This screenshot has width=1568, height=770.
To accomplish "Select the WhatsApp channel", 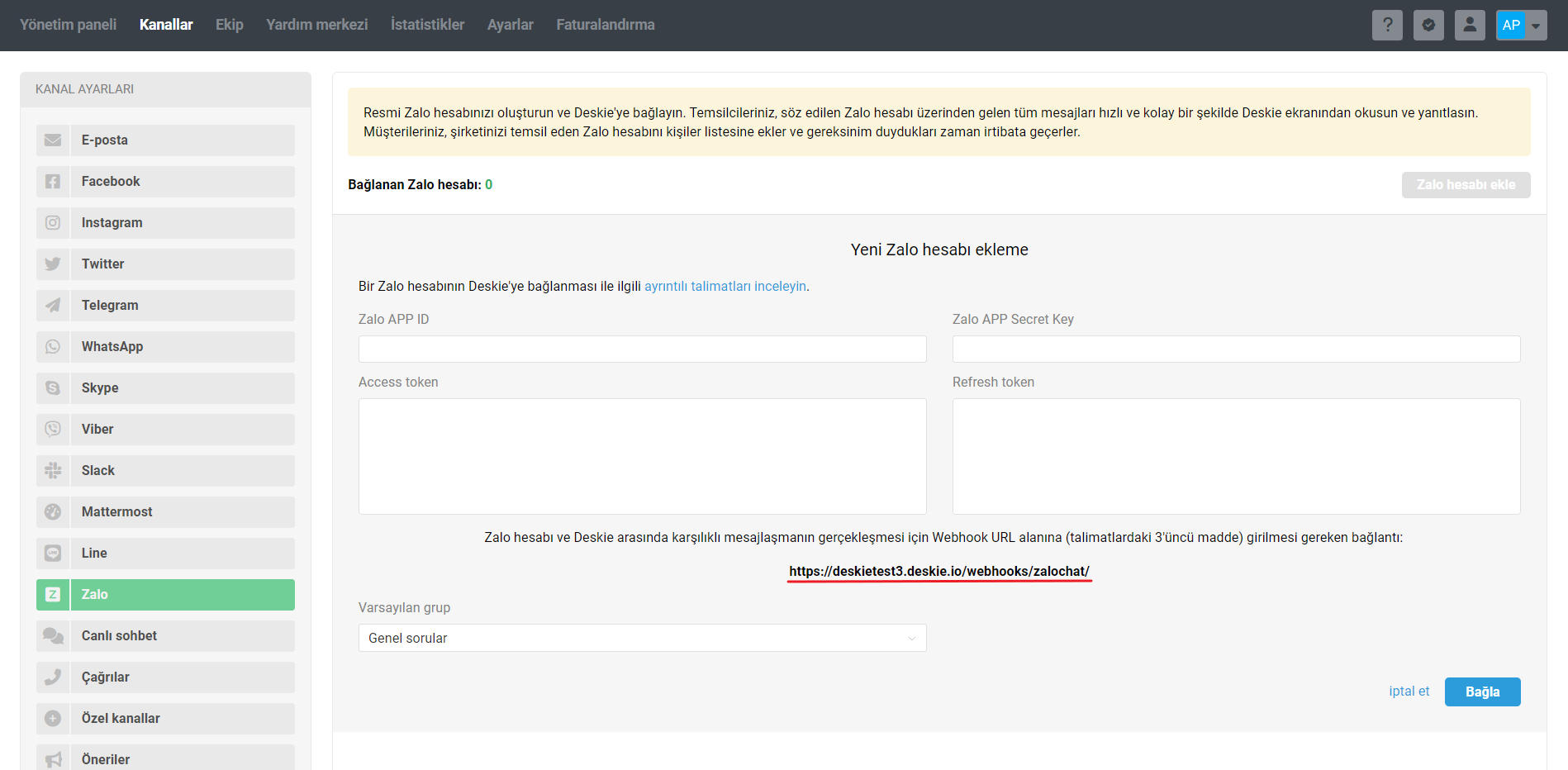I will pos(165,347).
